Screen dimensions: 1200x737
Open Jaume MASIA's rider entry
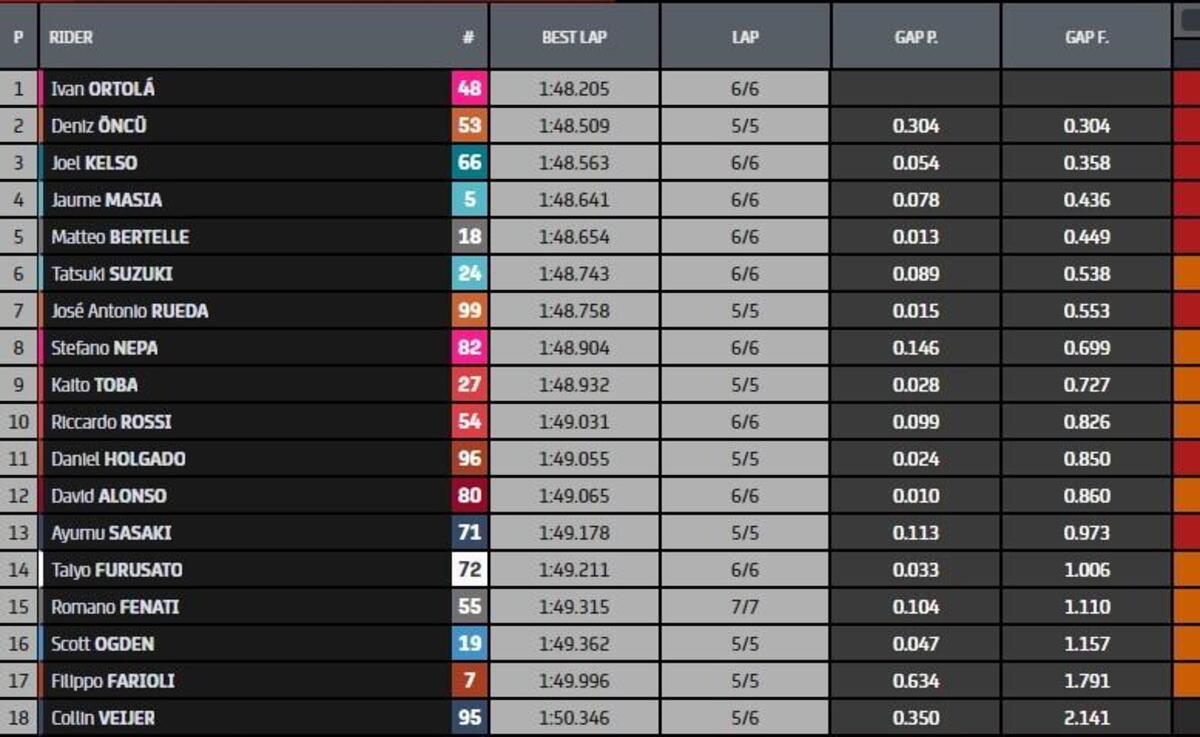click(106, 200)
